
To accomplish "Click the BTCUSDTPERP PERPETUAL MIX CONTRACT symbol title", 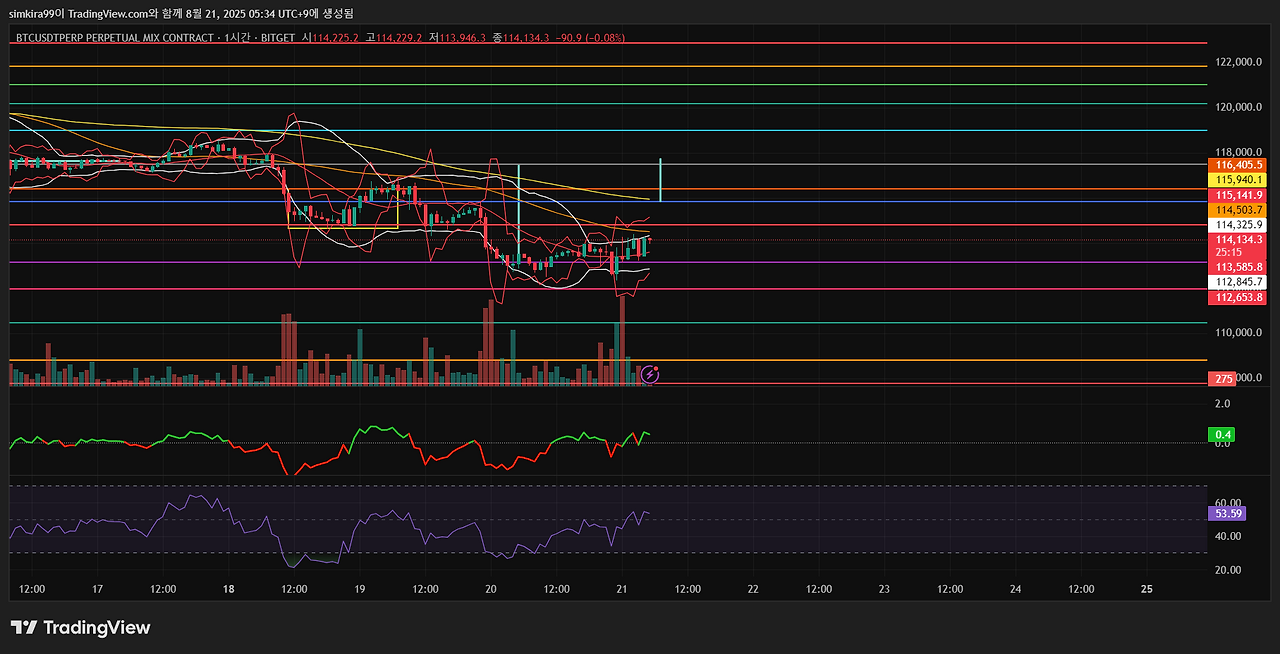I will click(x=114, y=37).
